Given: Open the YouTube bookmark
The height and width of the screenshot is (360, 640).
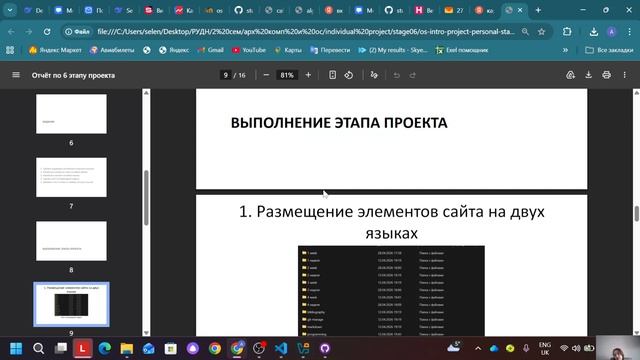Looking at the screenshot, I should 249,50.
